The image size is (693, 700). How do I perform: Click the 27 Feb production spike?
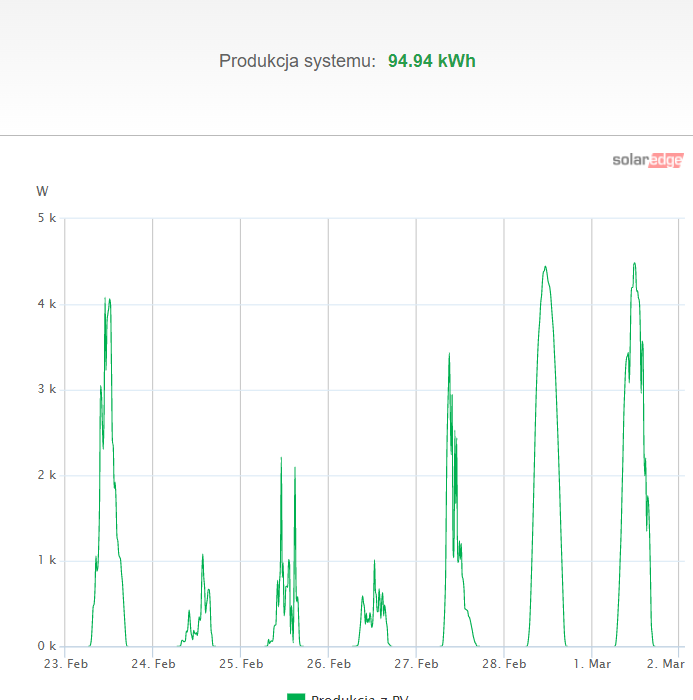[449, 355]
